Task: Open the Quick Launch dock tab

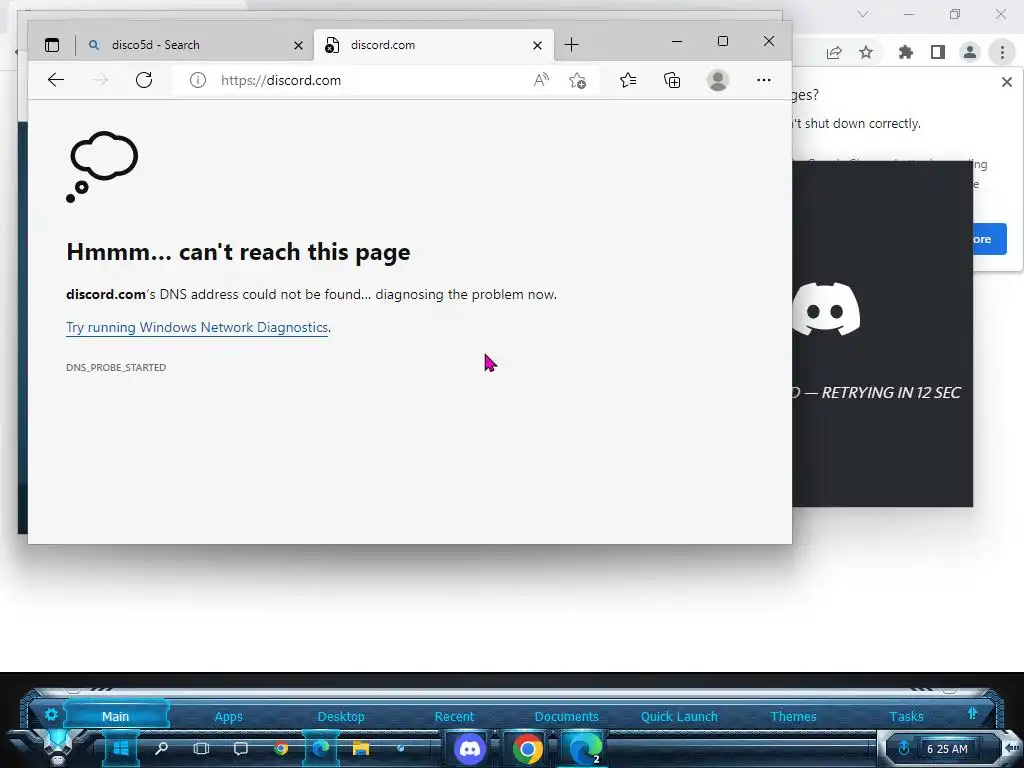Action: click(679, 716)
